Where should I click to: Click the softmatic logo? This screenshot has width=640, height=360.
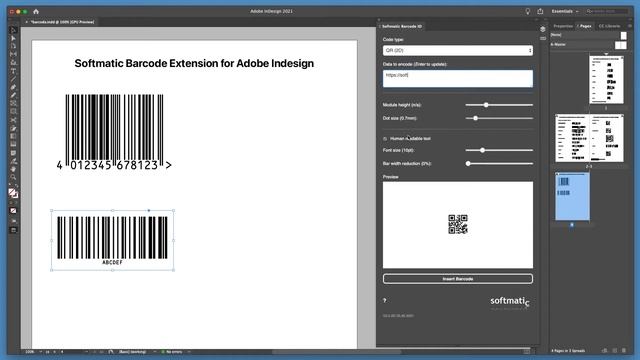pyautogui.click(x=510, y=302)
